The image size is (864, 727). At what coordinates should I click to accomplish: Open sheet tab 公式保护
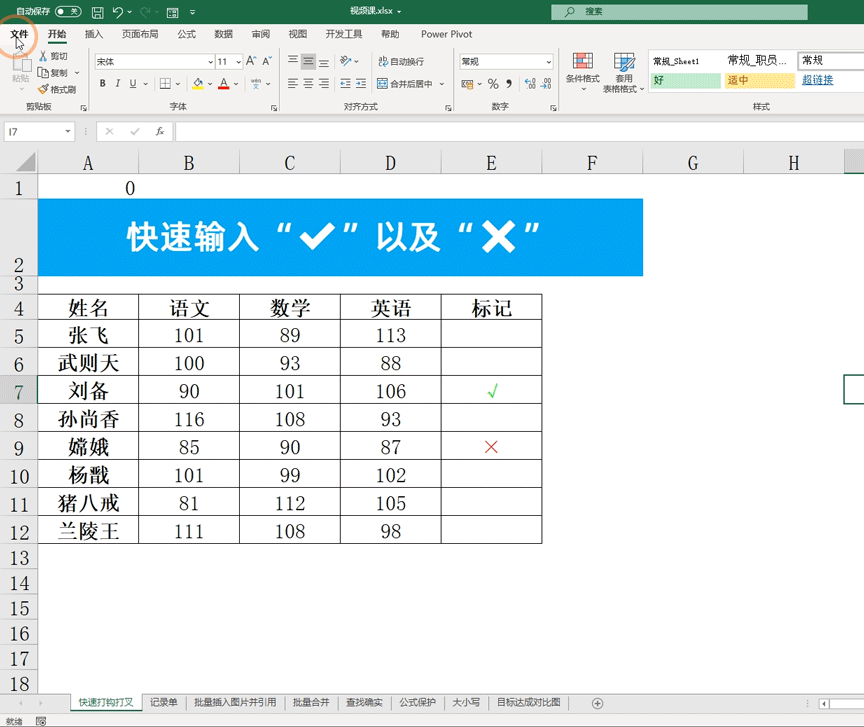pos(417,702)
